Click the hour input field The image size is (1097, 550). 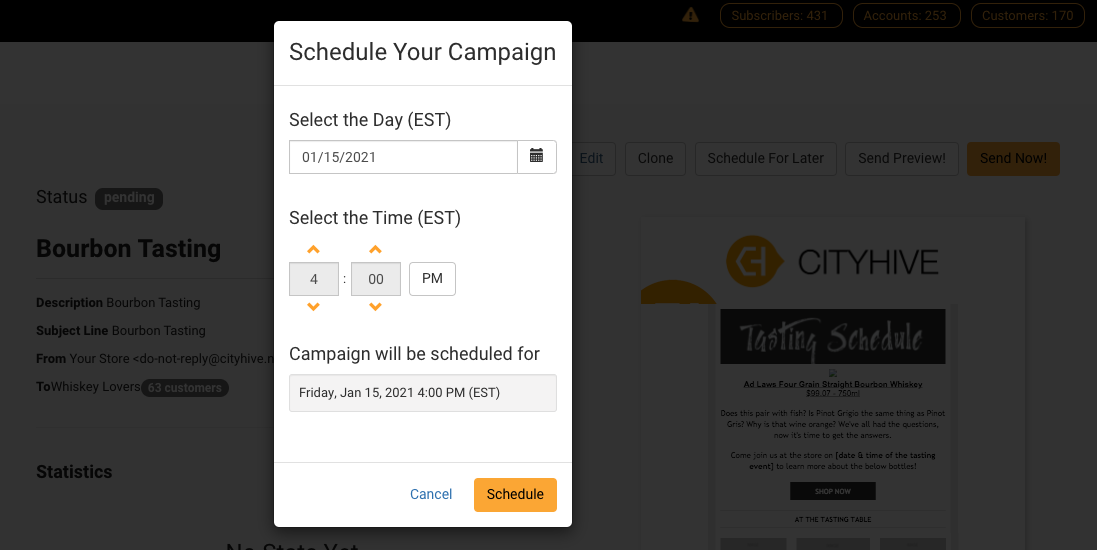(x=314, y=279)
